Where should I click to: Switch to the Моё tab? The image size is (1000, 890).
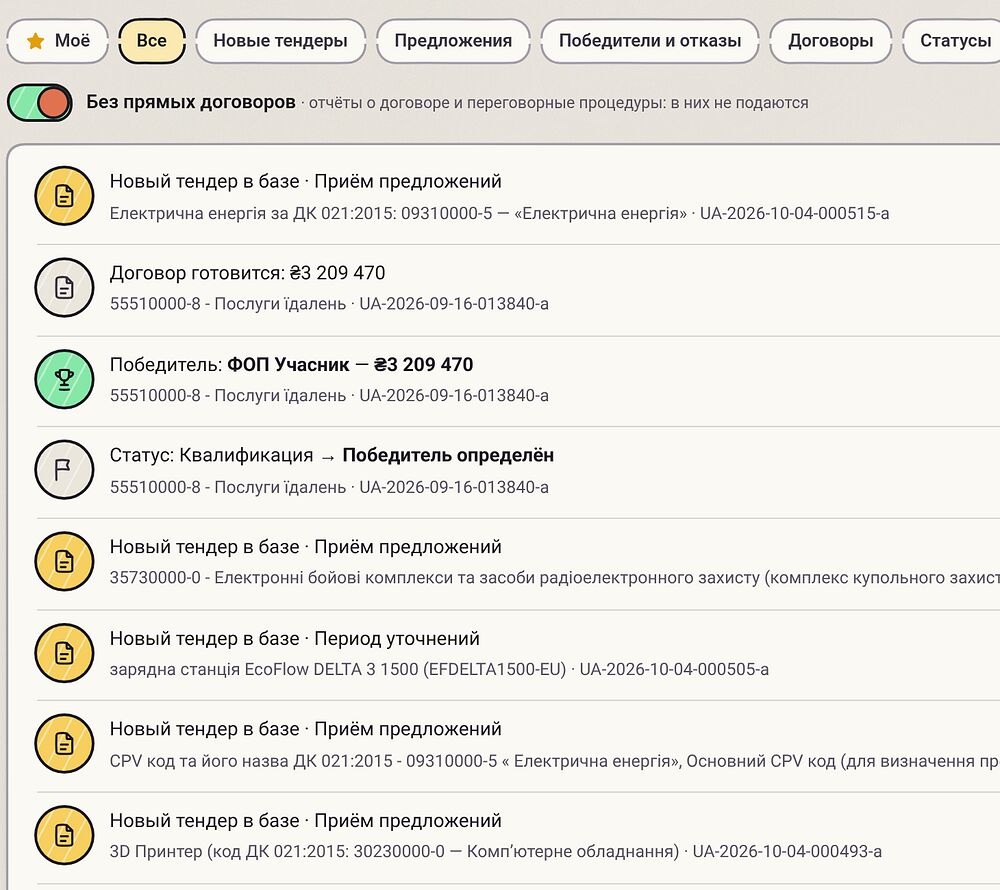pyautogui.click(x=57, y=41)
